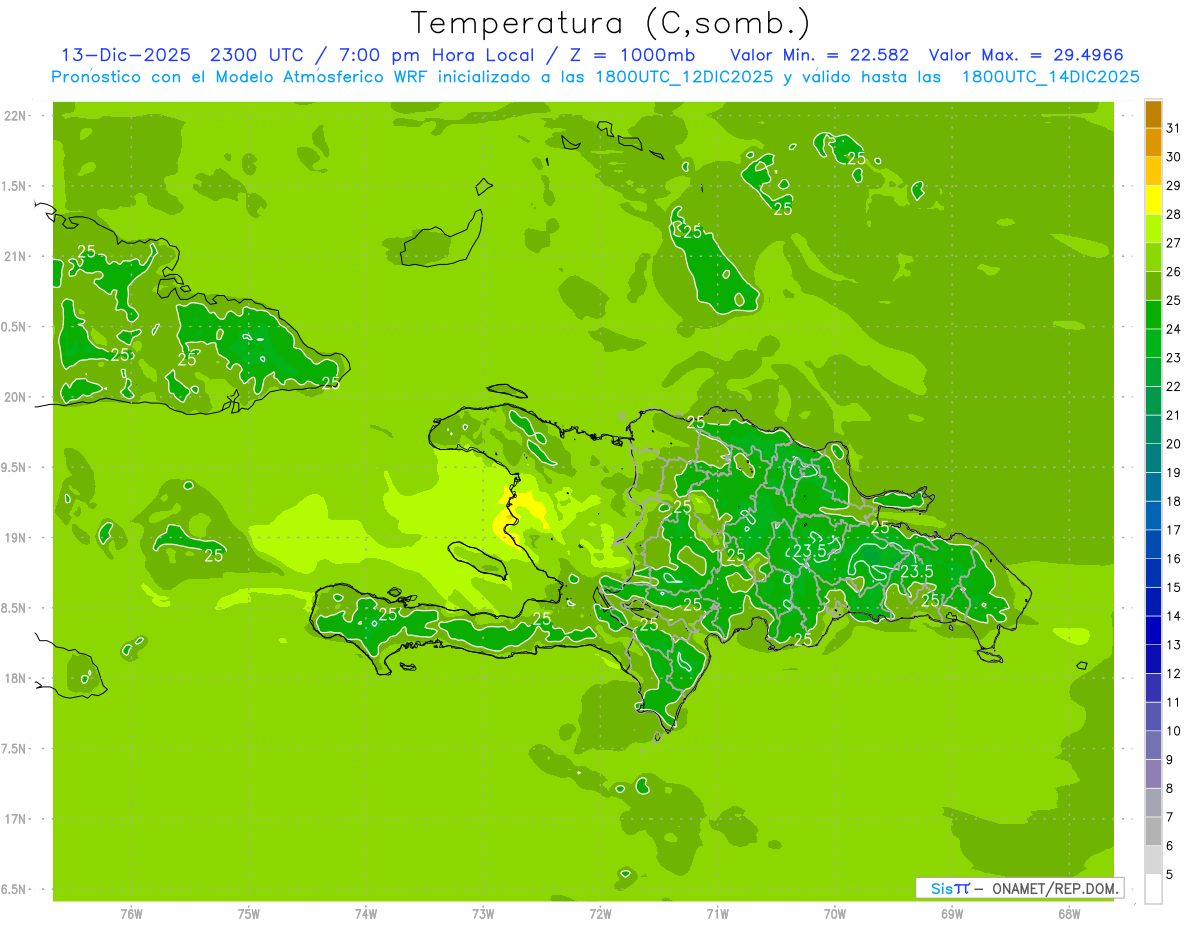This screenshot has width=1200, height=927.
Task: Click the "22N" latitude label
Action: (x=15, y=116)
